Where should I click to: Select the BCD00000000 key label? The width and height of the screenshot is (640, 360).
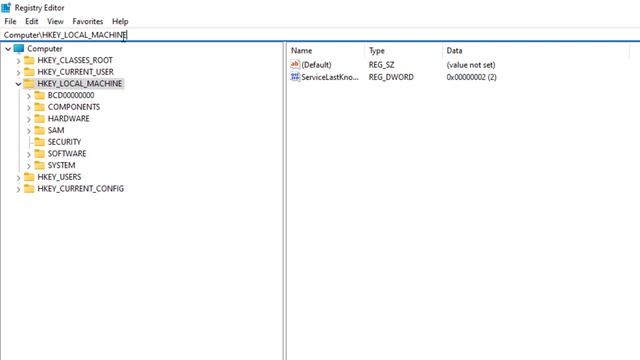[x=71, y=95]
